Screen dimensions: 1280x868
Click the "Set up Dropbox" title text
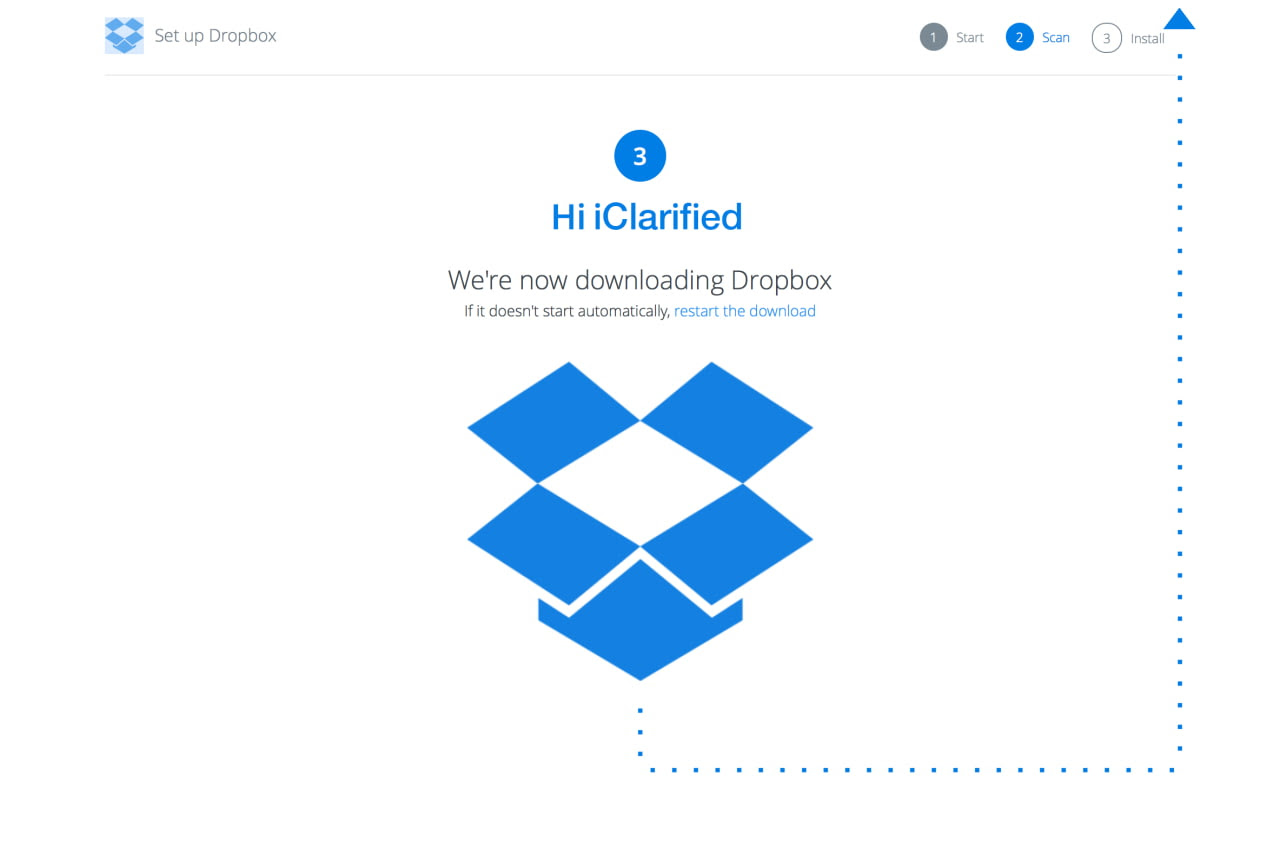pos(215,36)
